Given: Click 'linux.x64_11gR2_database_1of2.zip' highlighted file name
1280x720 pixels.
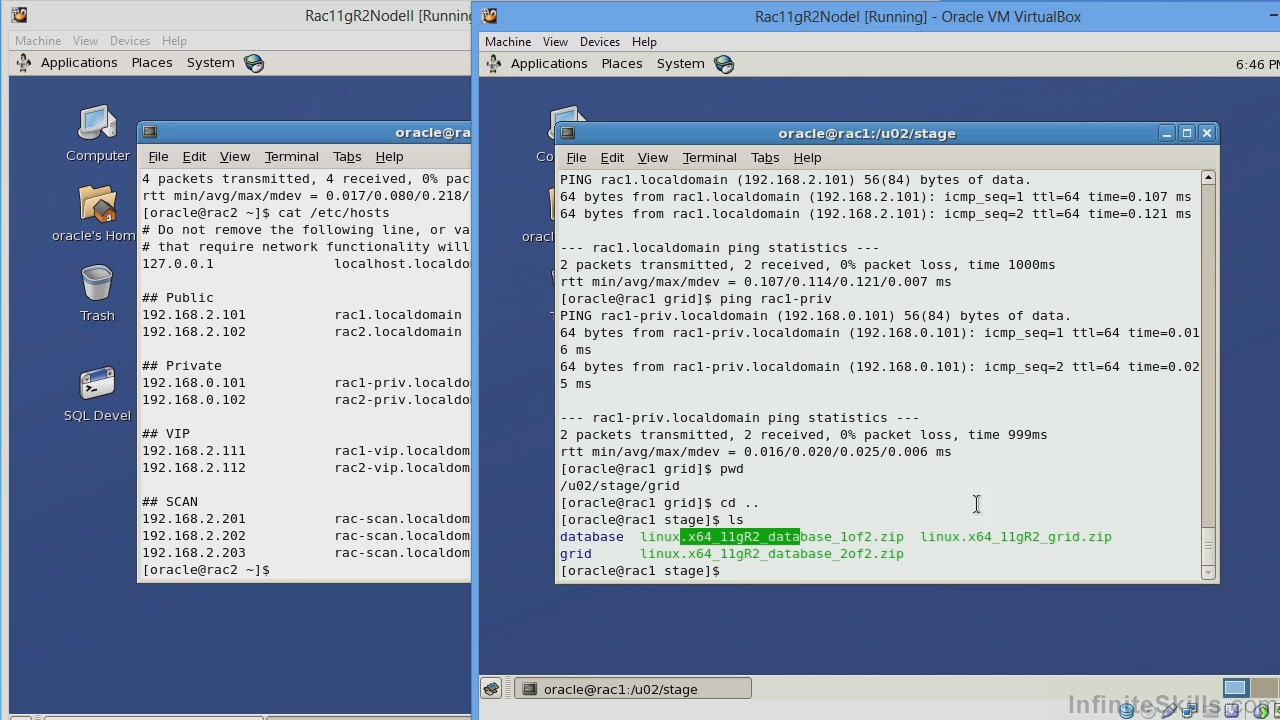Looking at the screenshot, I should [x=772, y=537].
